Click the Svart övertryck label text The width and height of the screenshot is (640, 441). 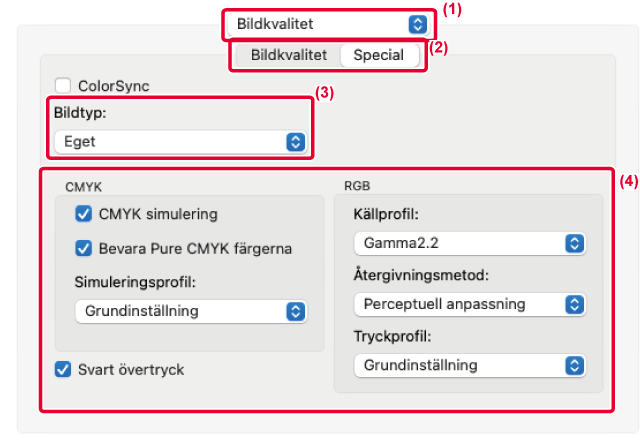131,370
